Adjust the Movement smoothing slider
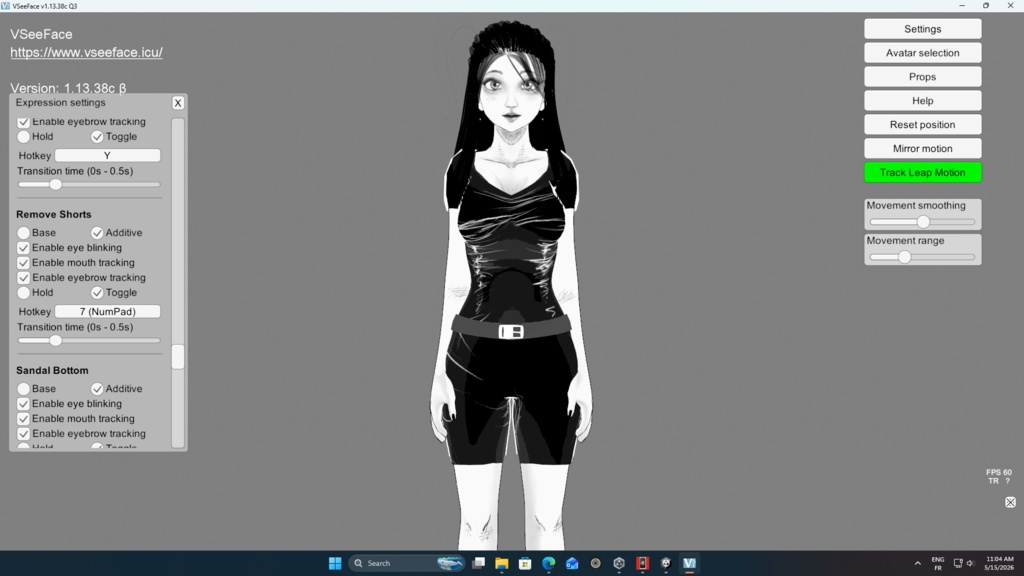The image size is (1024, 576). point(922,222)
